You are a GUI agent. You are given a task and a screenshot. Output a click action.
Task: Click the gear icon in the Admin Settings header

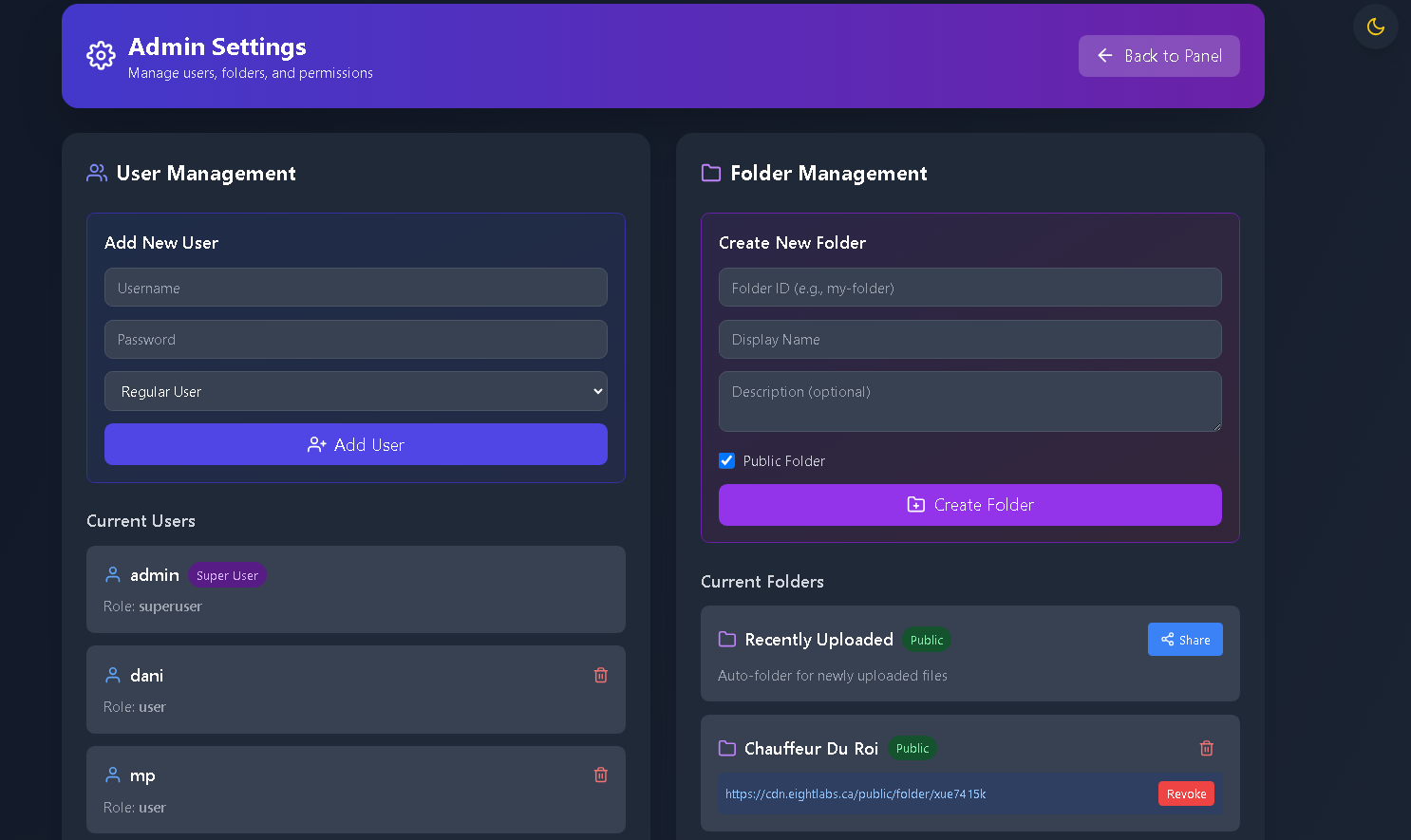point(101,55)
